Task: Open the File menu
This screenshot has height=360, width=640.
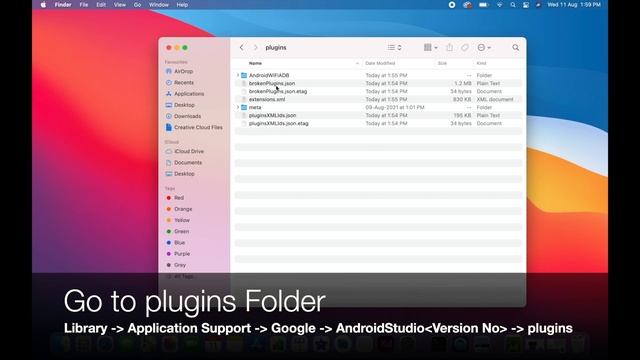Action: tap(84, 5)
